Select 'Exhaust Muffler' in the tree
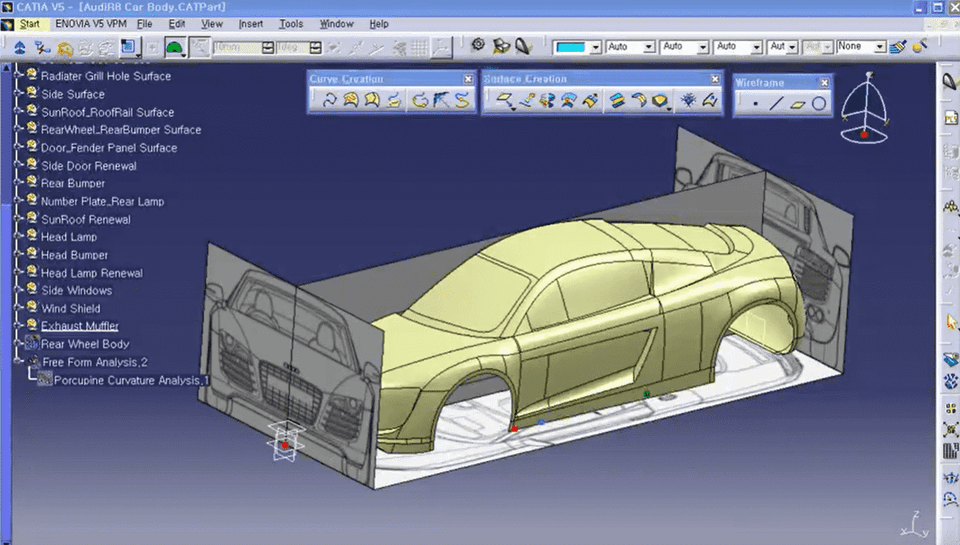960x545 pixels. pos(80,326)
